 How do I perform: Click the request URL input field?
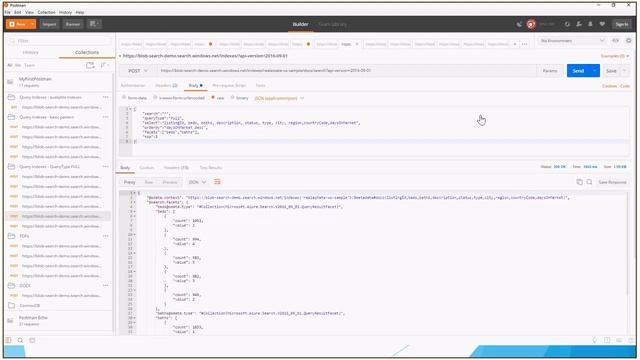(347, 71)
